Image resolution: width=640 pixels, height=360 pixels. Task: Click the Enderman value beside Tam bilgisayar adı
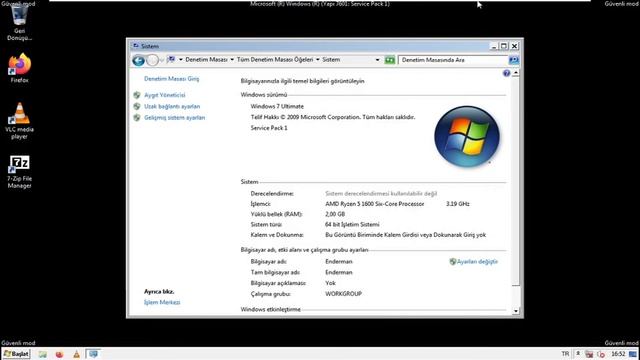click(339, 272)
